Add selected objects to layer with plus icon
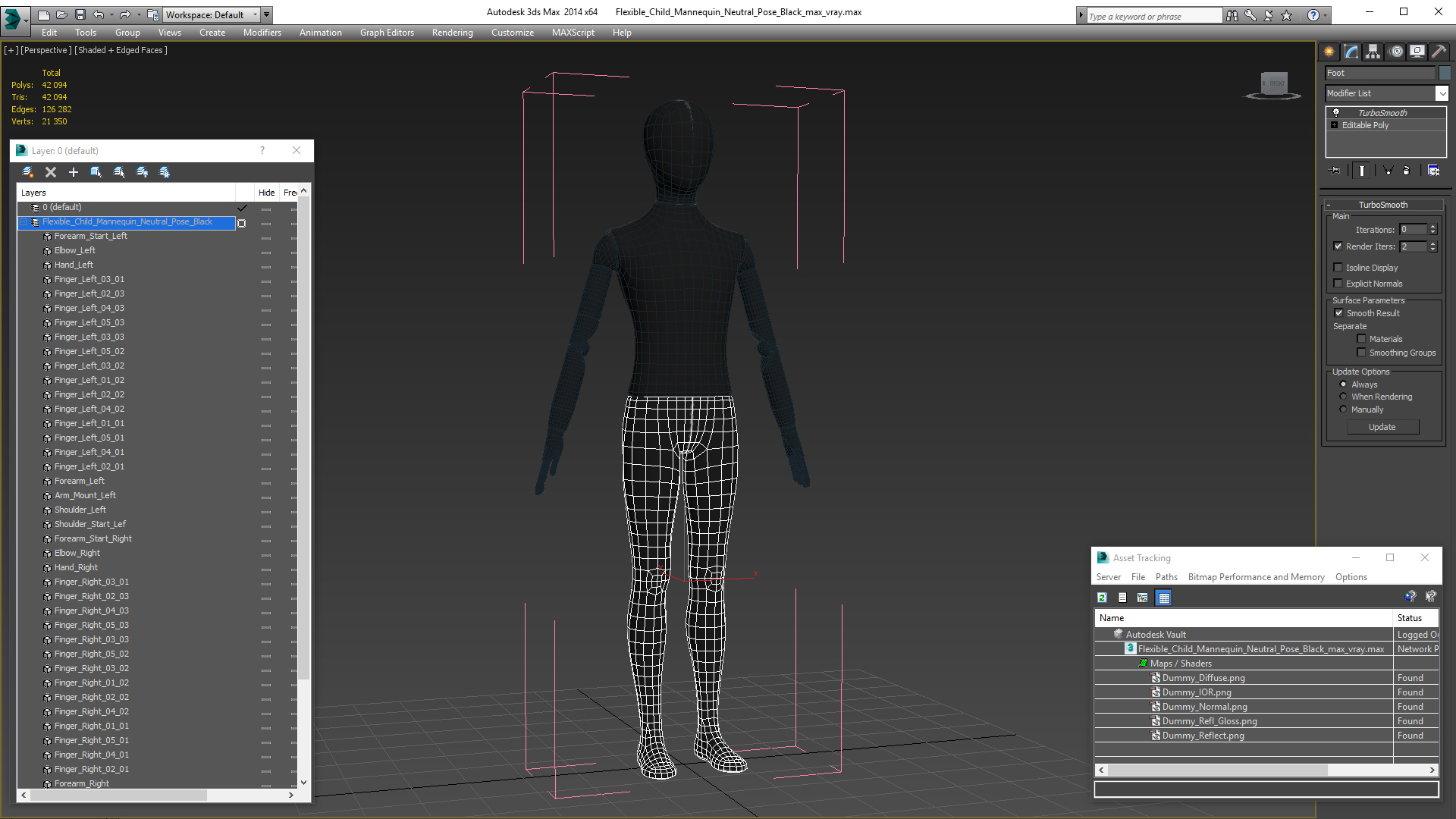The image size is (1456, 819). (74, 172)
